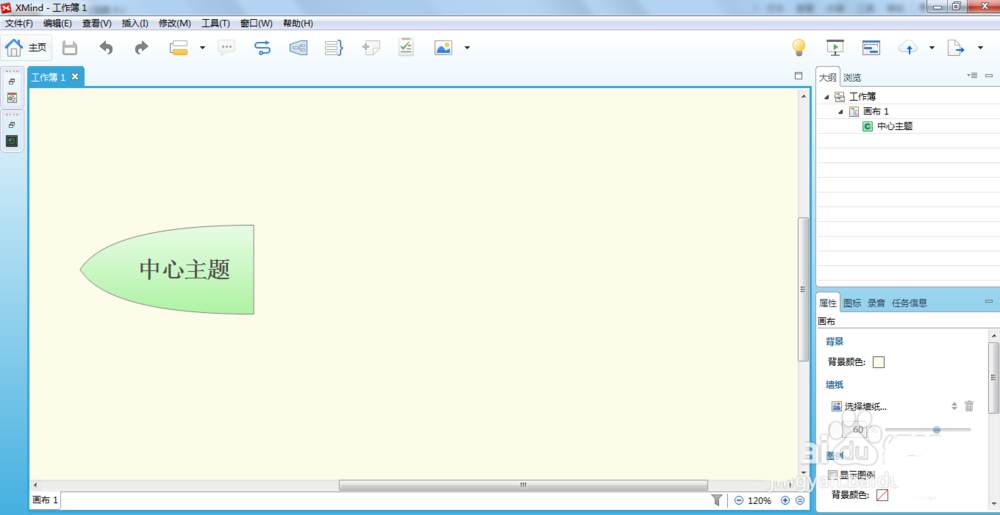Insert a new topic with the topic icon
Viewport: 1000px width, 515px height.
tap(179, 48)
